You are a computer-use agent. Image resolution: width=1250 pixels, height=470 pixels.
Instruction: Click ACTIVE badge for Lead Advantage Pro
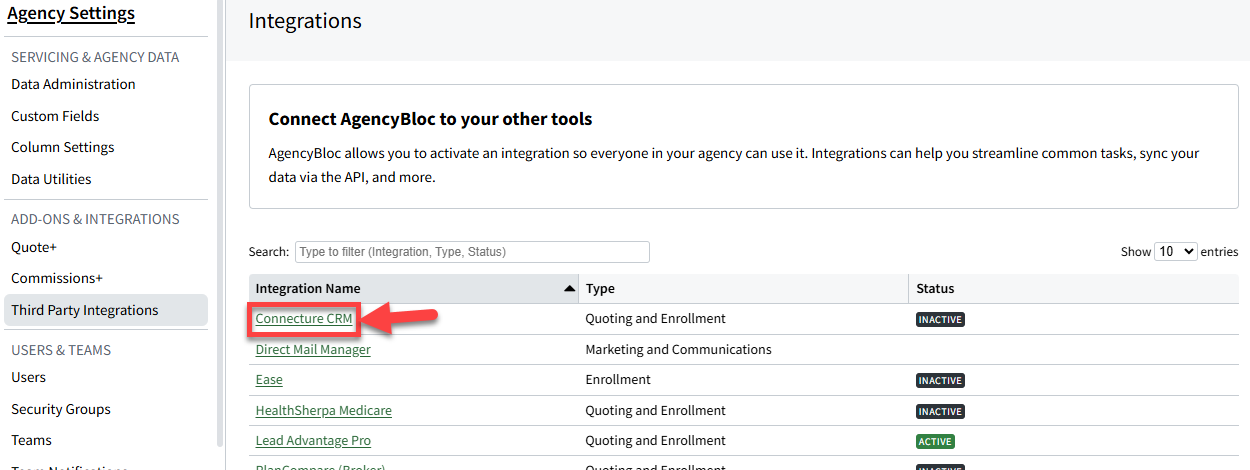pyautogui.click(x=935, y=441)
